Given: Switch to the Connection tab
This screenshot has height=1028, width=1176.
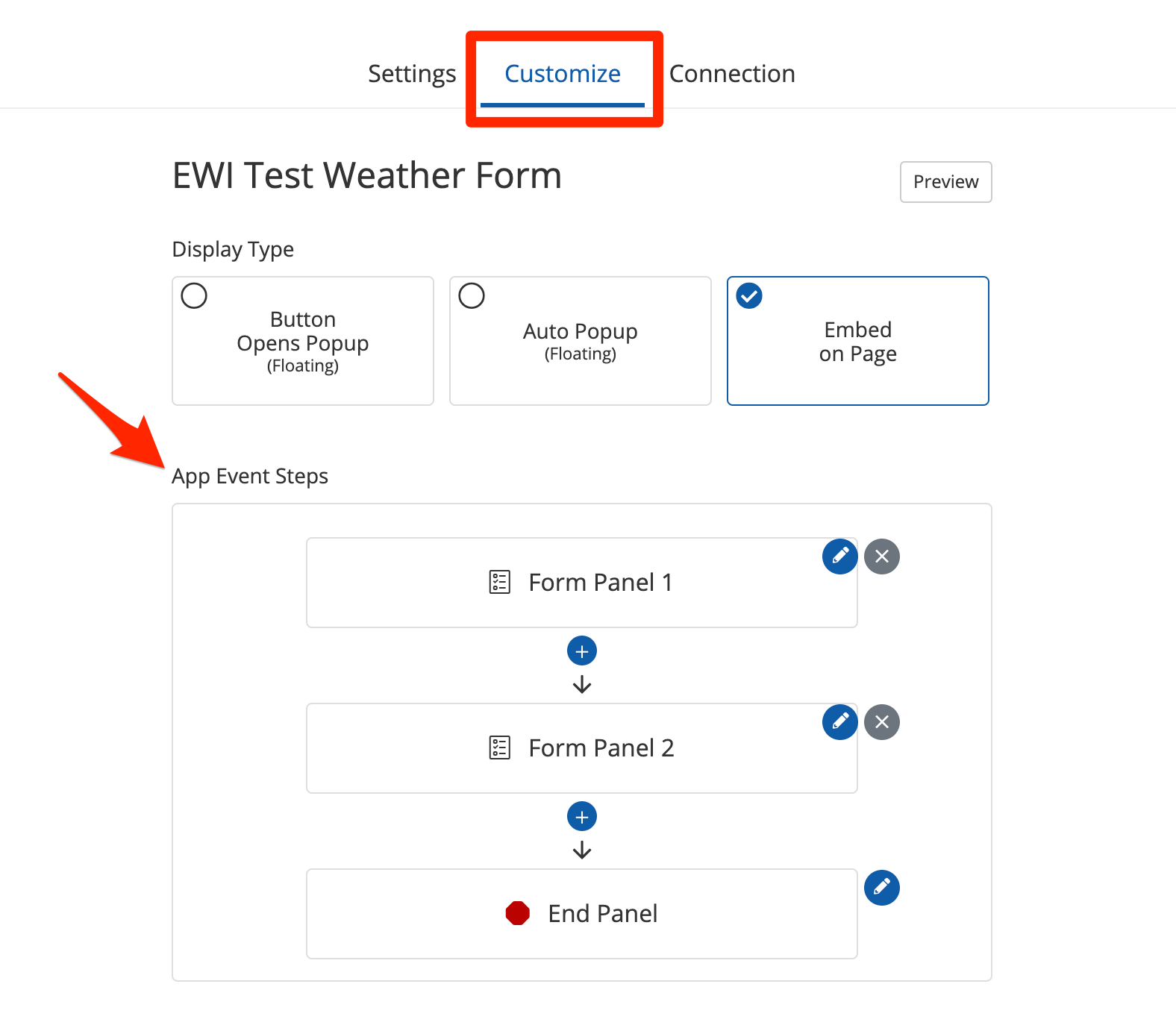Looking at the screenshot, I should point(732,74).
